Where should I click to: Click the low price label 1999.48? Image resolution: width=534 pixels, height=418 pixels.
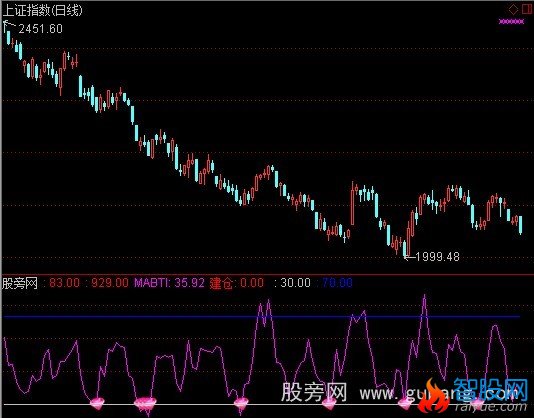point(438,257)
